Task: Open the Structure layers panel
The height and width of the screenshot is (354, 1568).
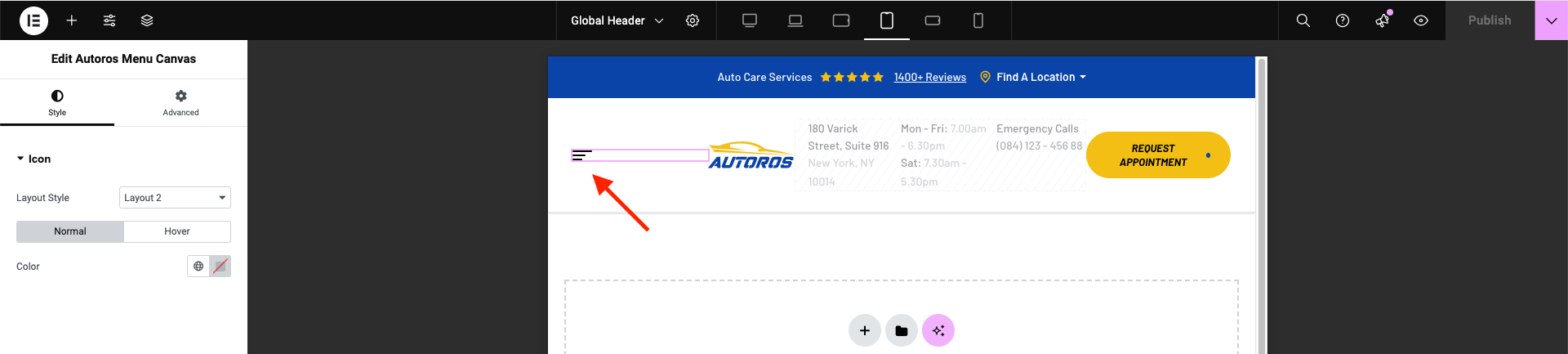Action: (x=147, y=20)
